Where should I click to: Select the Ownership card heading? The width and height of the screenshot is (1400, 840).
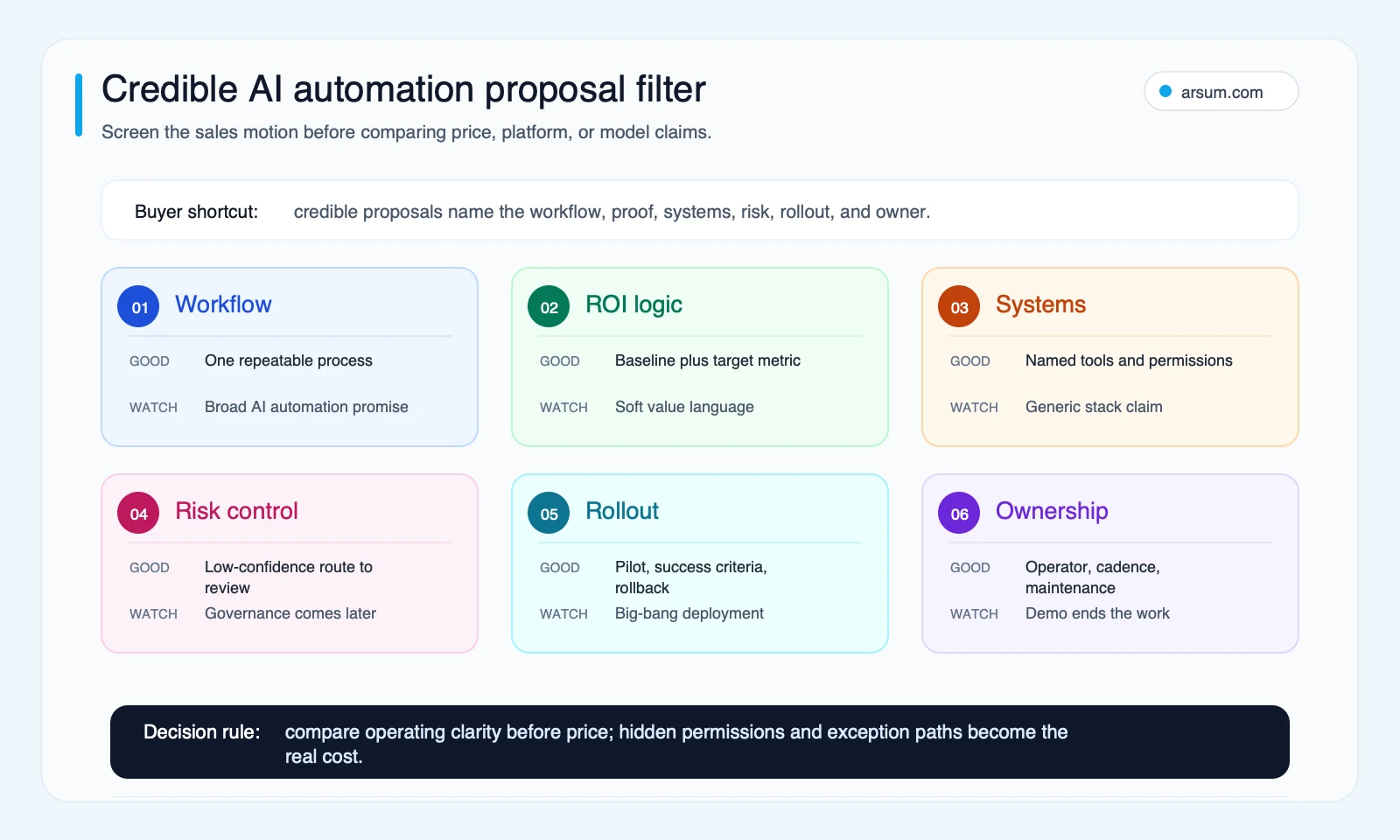pos(1052,511)
